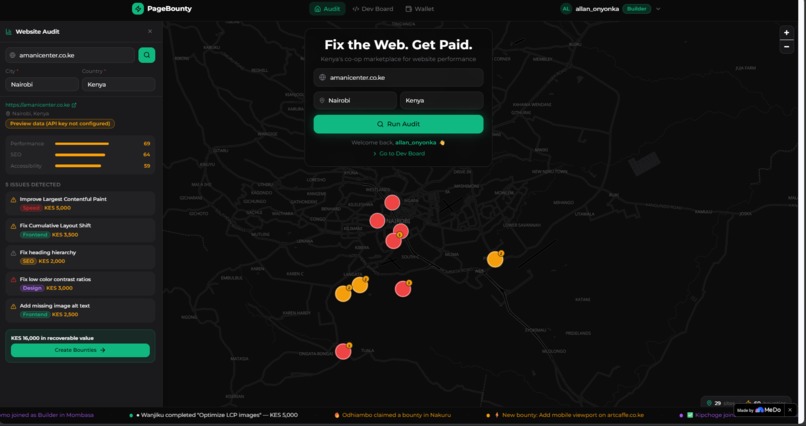Open the Dev Board tab

point(373,9)
